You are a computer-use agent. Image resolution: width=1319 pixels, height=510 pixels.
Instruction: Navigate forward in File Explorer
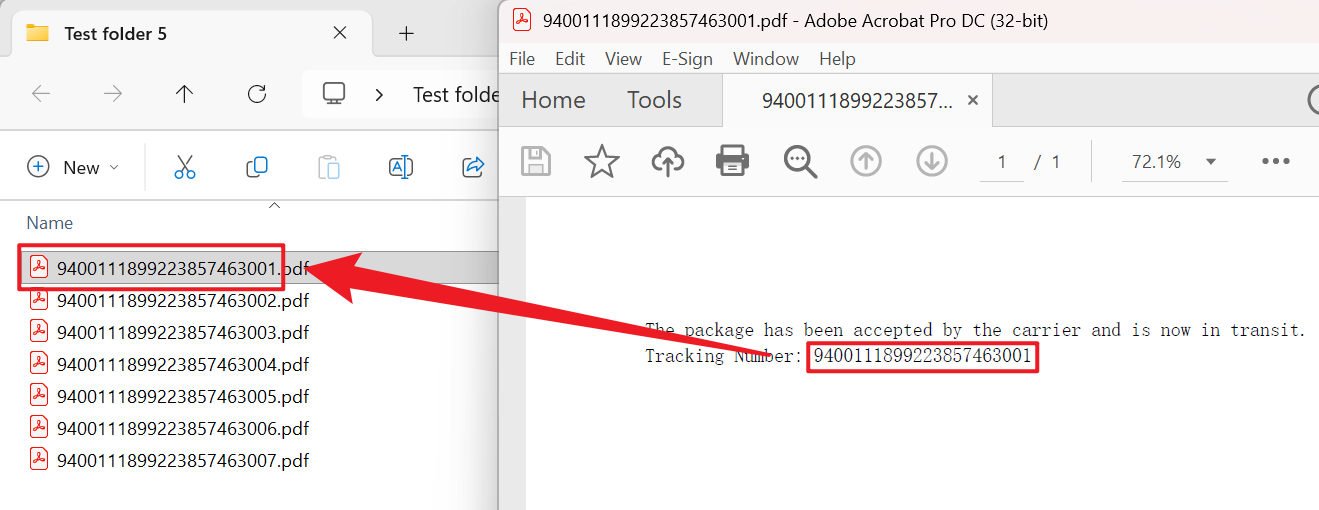113,94
